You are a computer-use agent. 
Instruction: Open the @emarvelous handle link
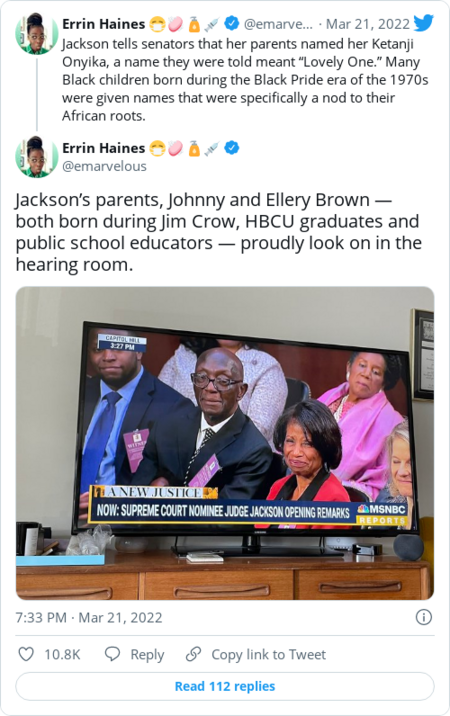(104, 166)
